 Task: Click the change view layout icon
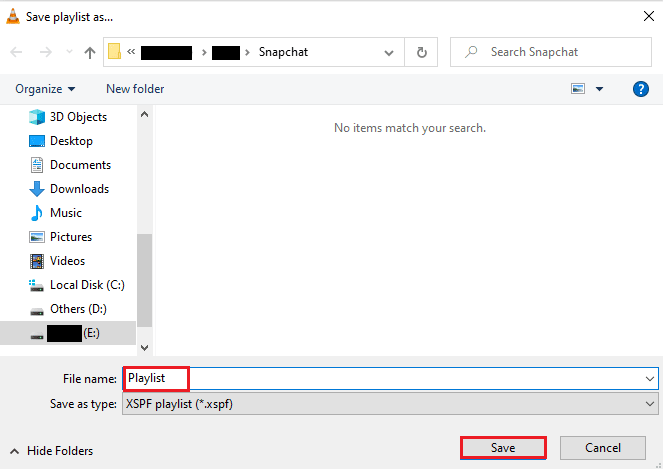[x=578, y=89]
